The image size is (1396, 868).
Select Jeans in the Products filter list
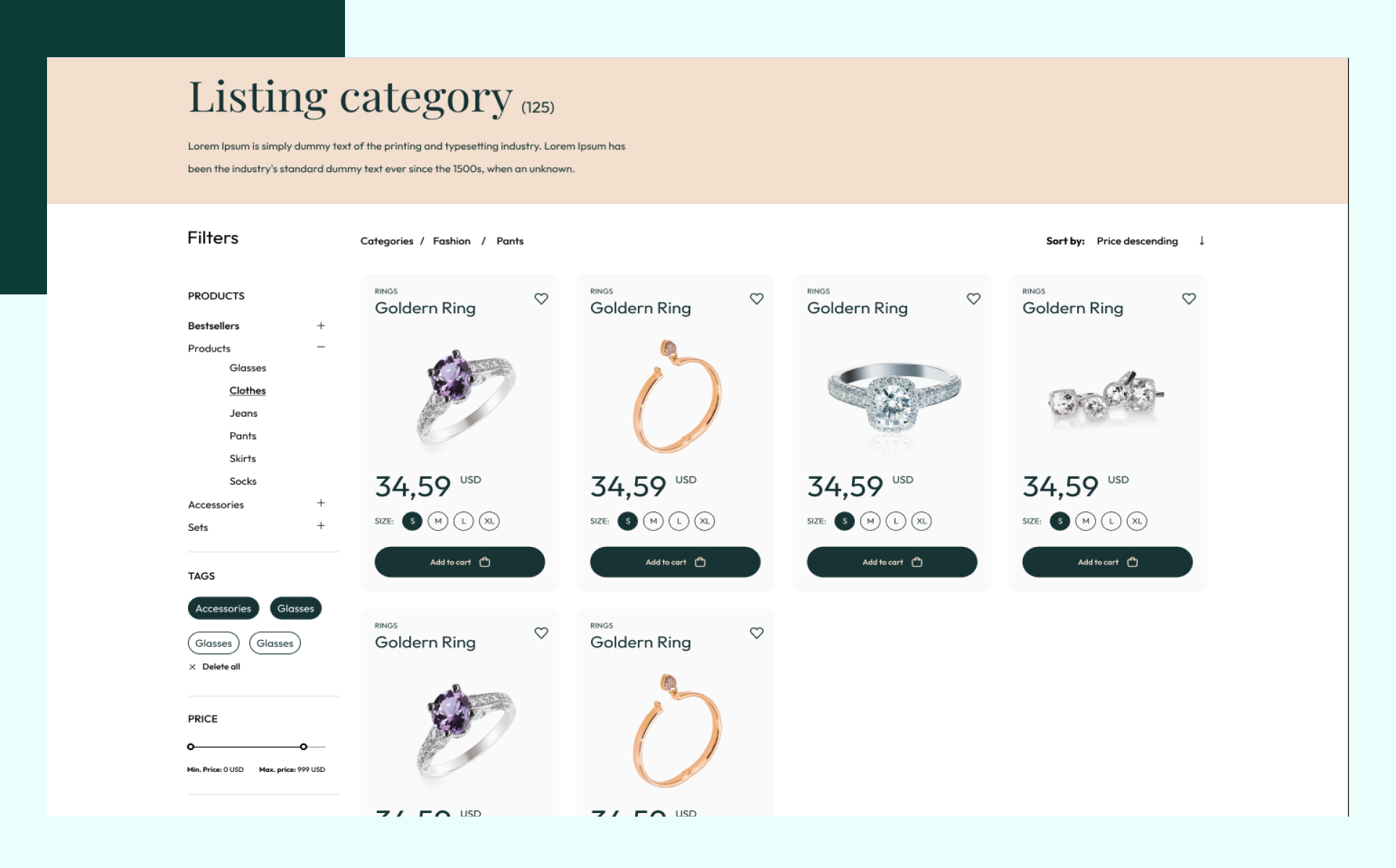243,413
